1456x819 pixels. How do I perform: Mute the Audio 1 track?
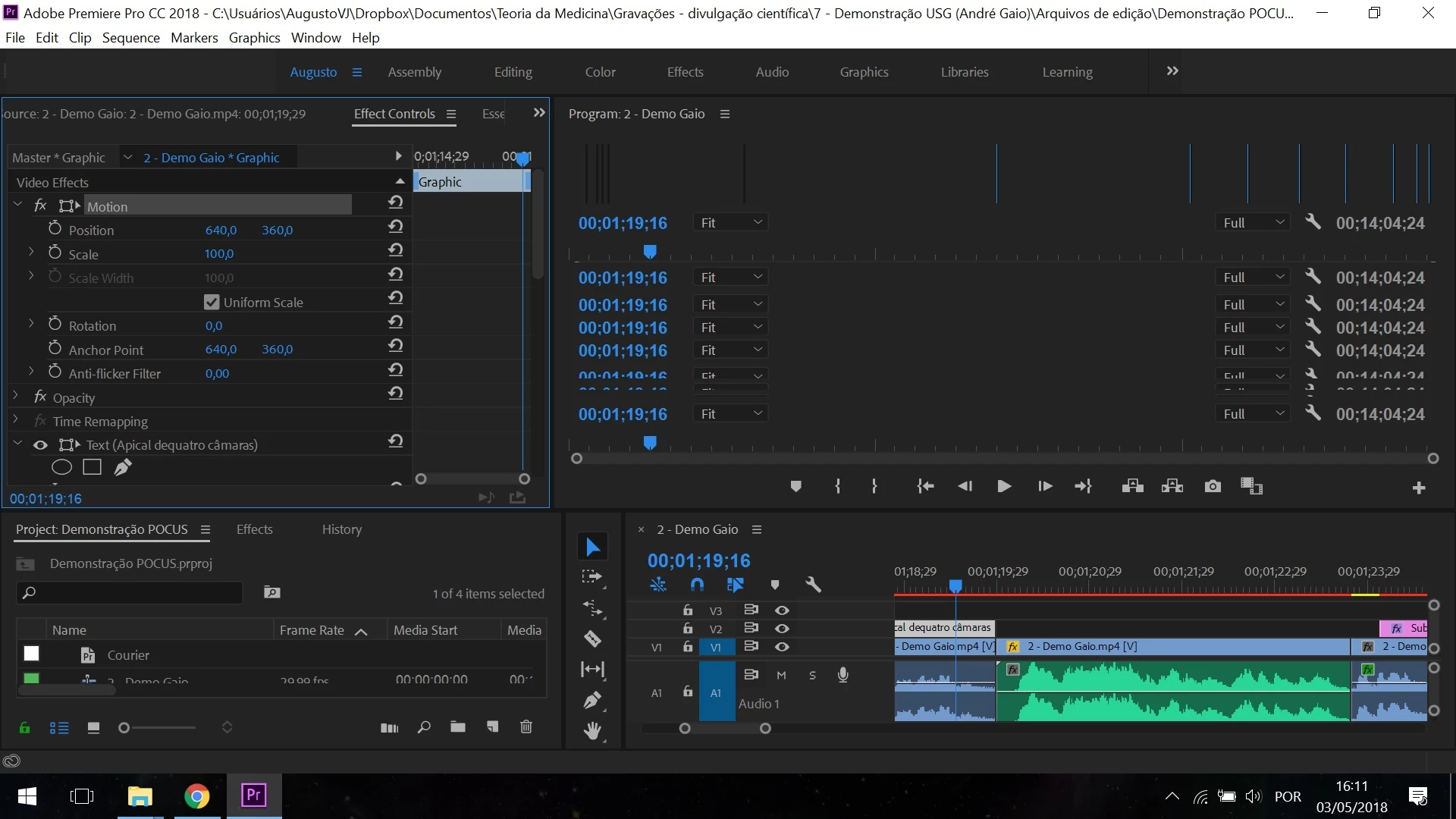pos(781,675)
